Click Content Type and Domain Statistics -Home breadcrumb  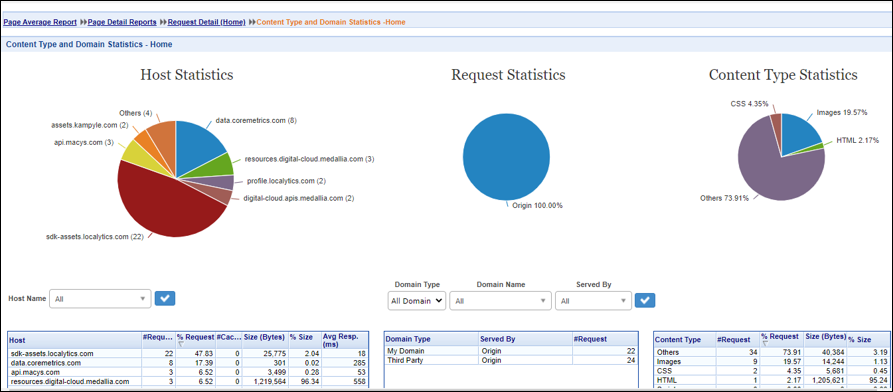tap(331, 22)
